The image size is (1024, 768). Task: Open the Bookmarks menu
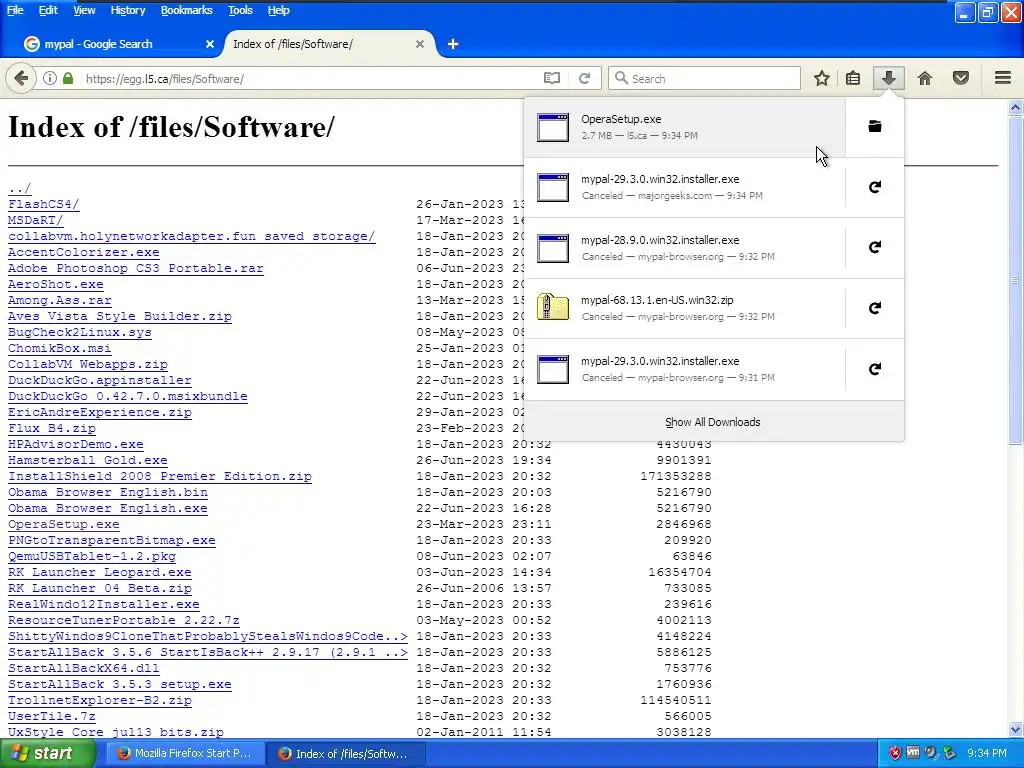(186, 10)
